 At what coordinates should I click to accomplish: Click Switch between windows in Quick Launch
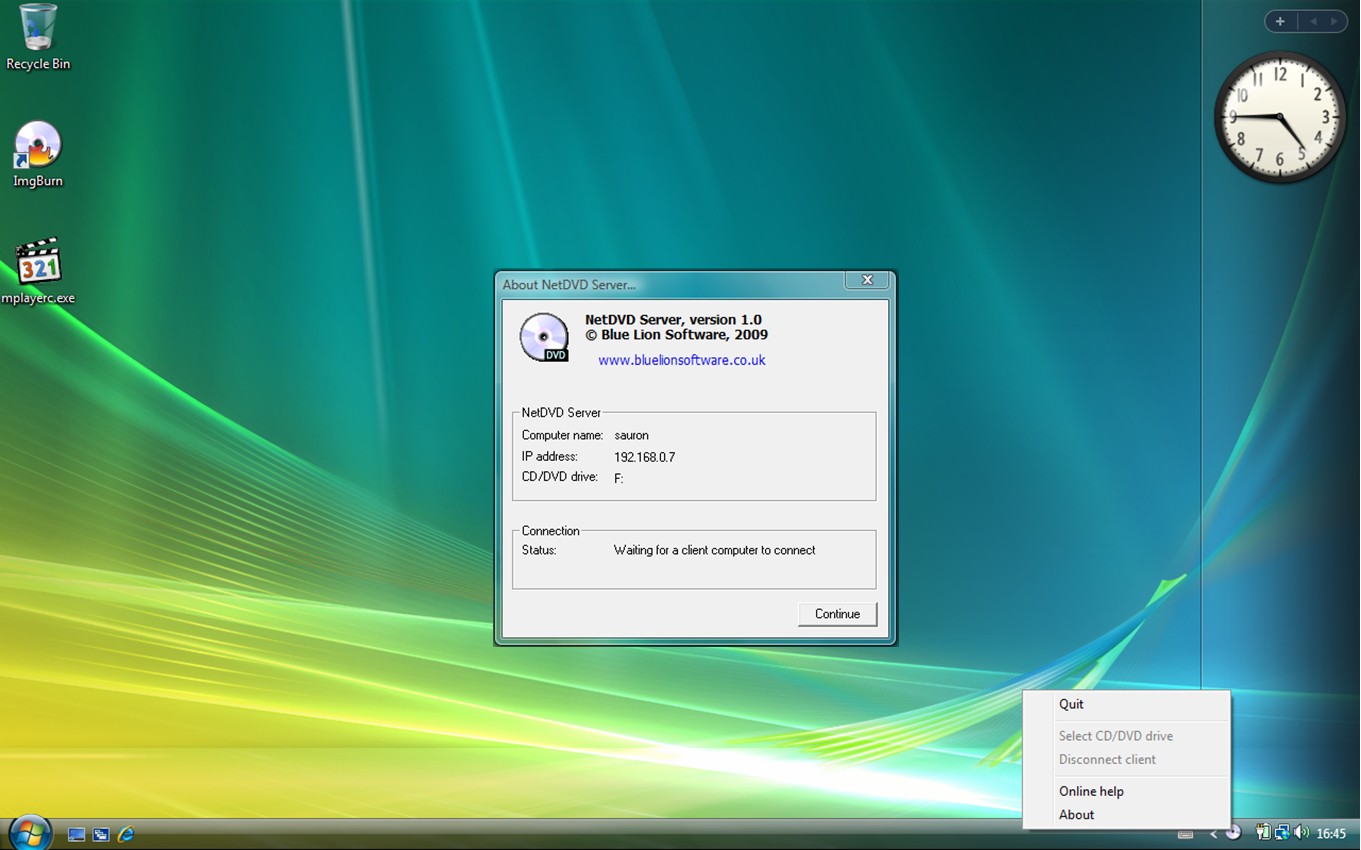tap(101, 834)
